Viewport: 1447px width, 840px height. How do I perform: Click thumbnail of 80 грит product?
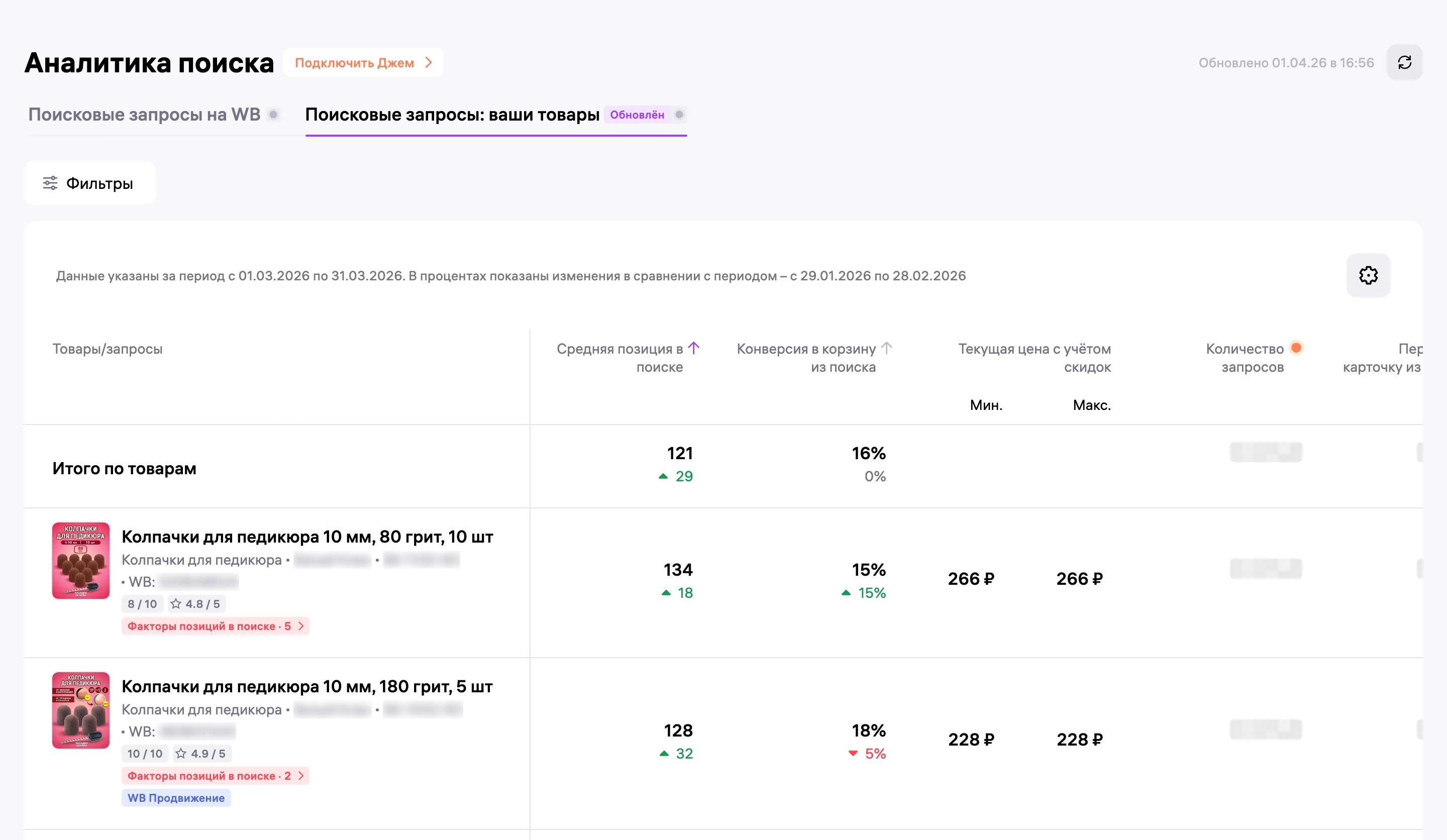pos(81,560)
